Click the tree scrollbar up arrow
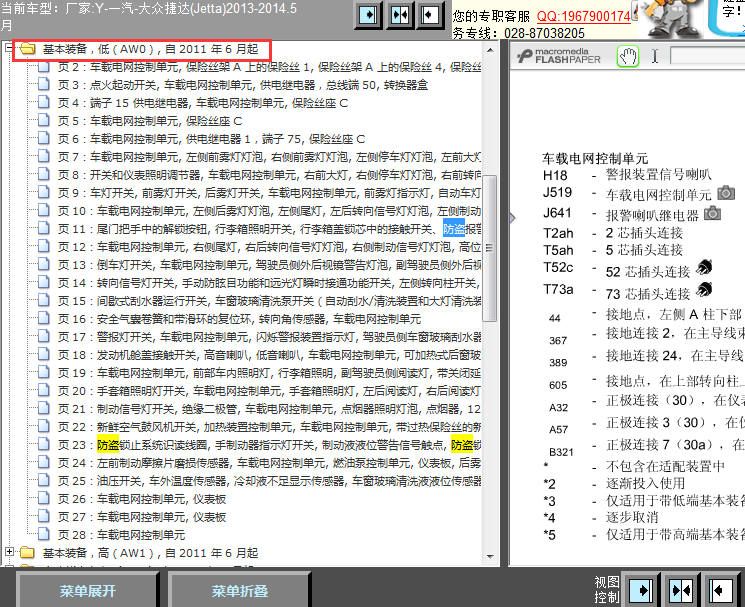745x607 pixels. [490, 50]
